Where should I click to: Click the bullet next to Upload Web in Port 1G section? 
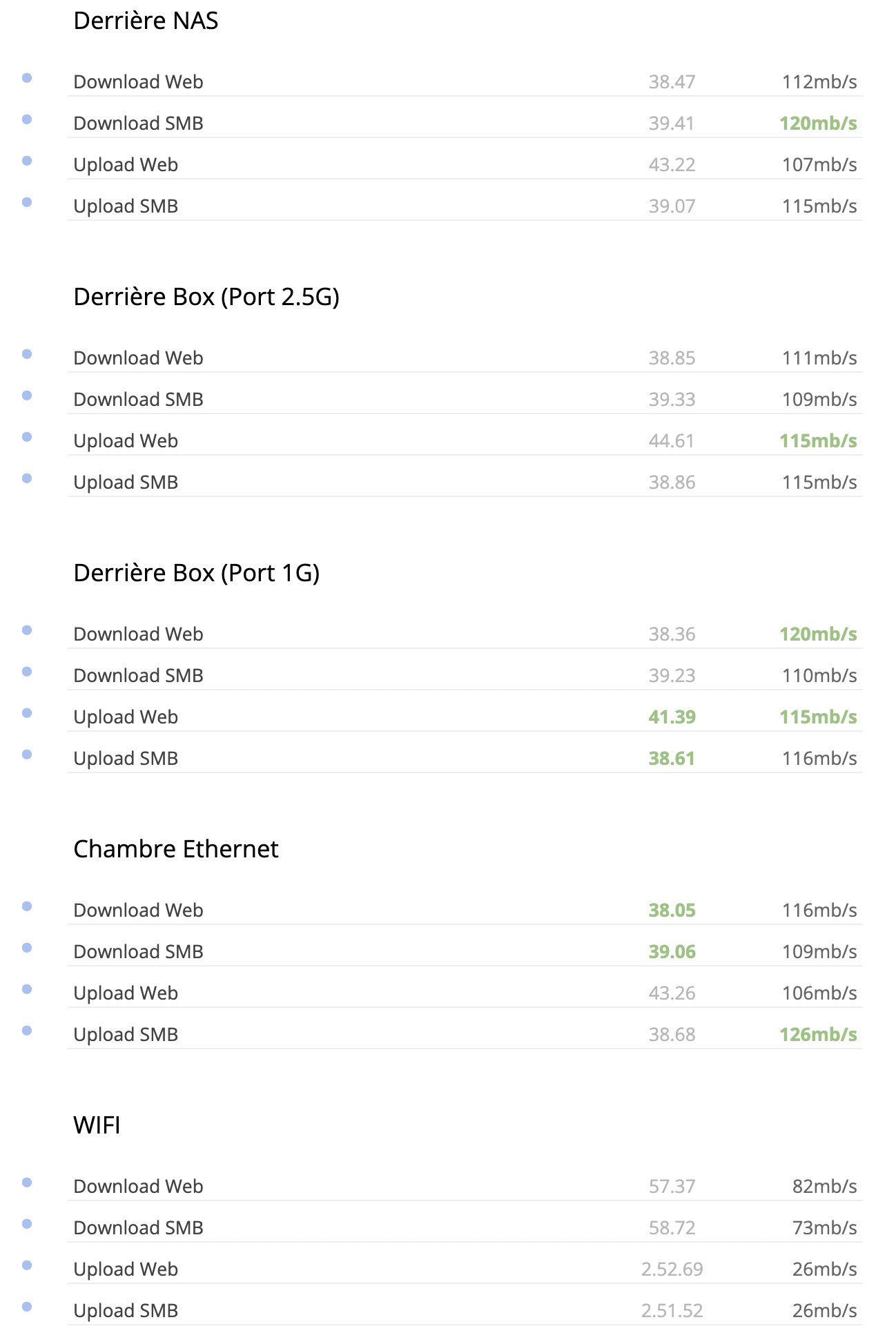(27, 713)
